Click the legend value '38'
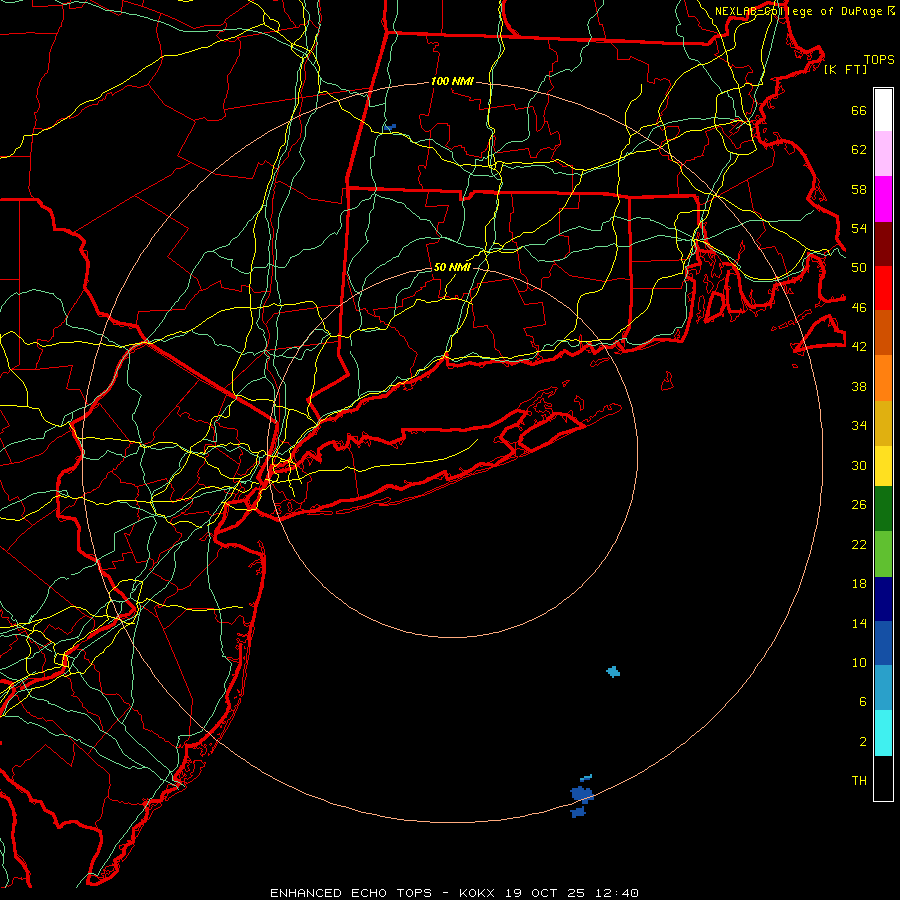This screenshot has height=900, width=900. click(859, 386)
